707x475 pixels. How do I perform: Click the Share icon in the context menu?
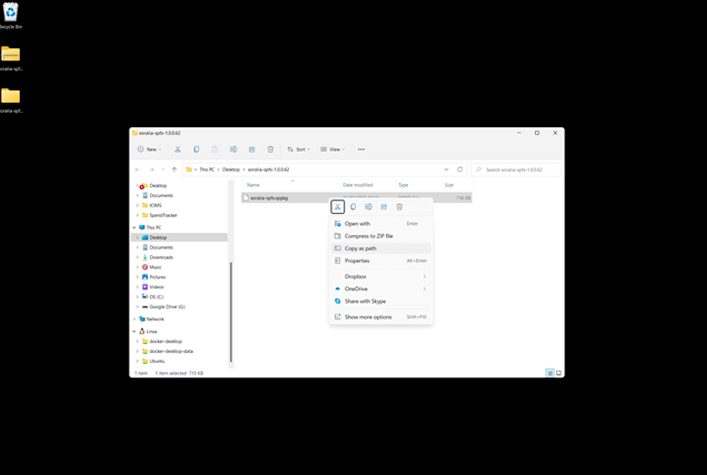(x=384, y=207)
